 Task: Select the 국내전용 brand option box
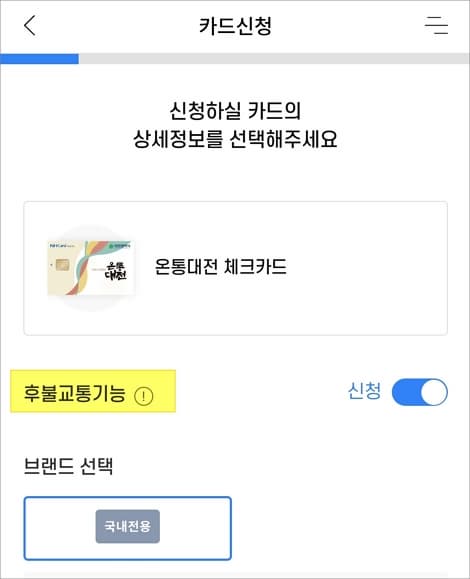pyautogui.click(x=128, y=528)
